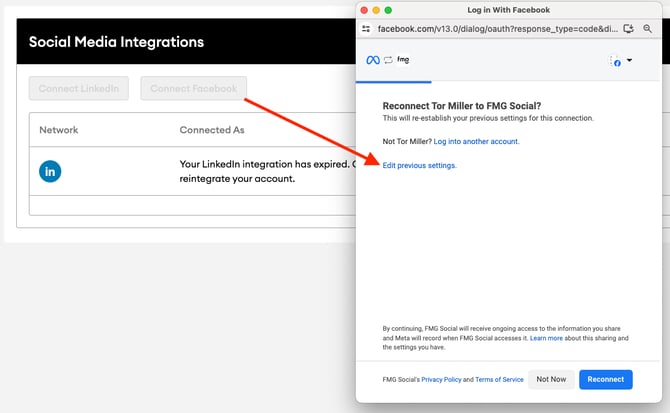
Task: Click the fmg app logo
Action: [403, 59]
